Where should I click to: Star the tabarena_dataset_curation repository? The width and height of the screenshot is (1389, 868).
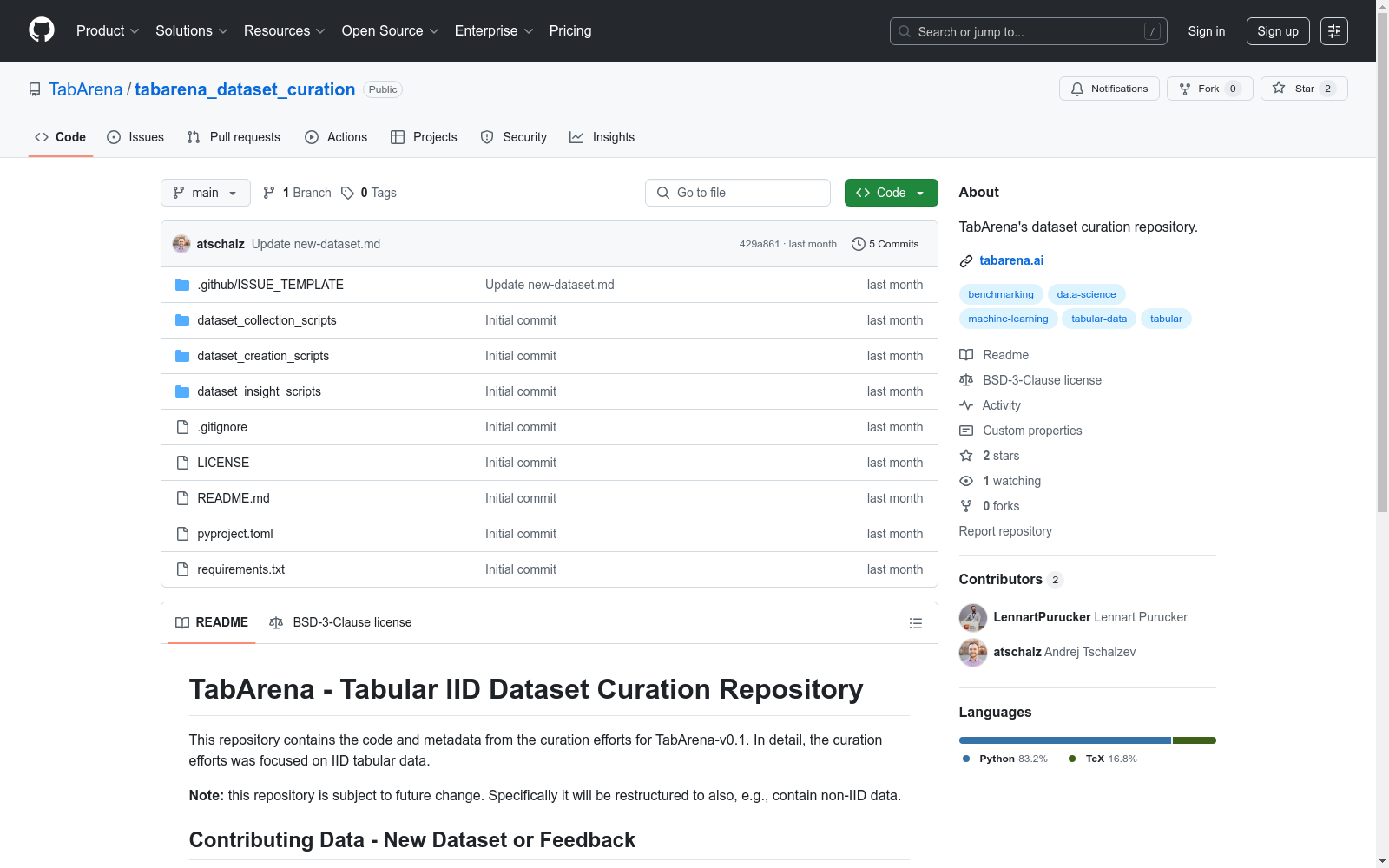(x=1303, y=89)
